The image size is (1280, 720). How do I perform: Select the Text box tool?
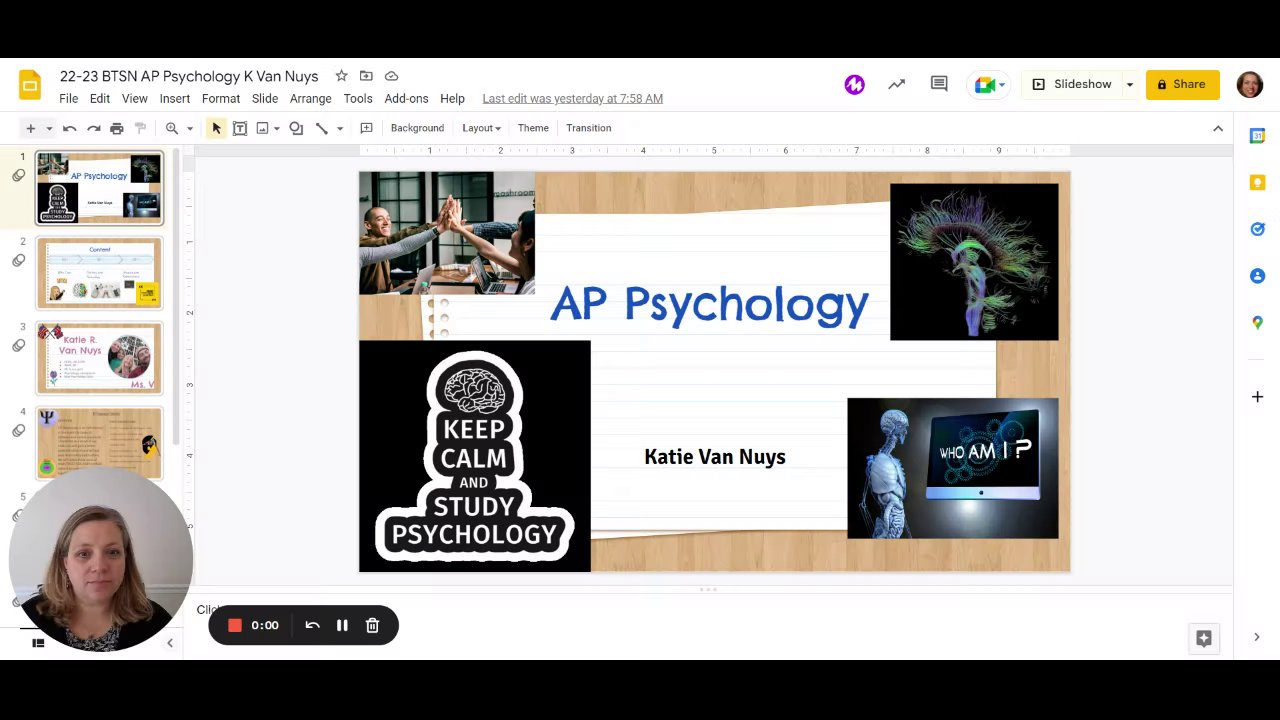[240, 128]
